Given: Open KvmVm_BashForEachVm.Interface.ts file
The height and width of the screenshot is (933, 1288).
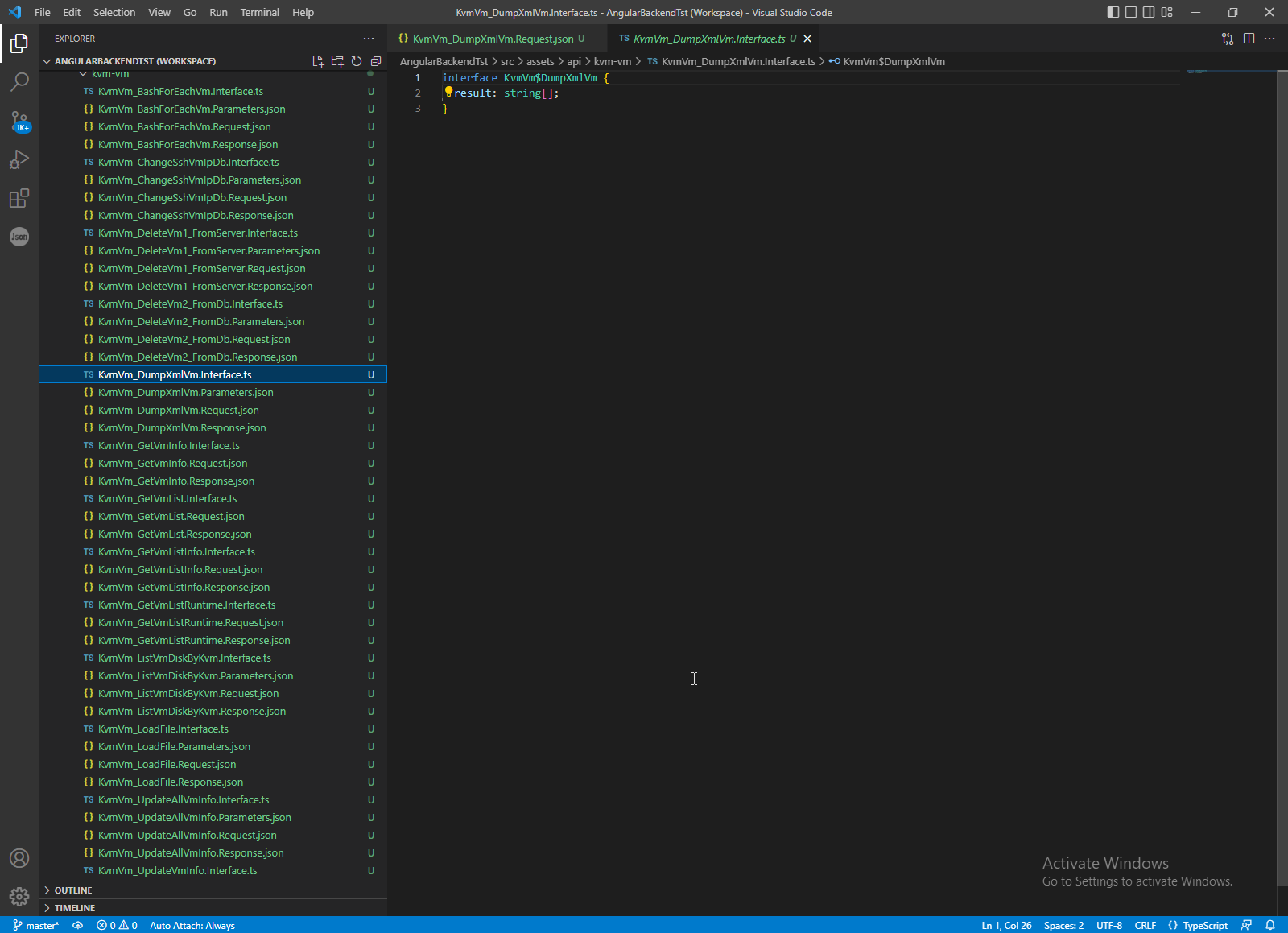Looking at the screenshot, I should point(213,91).
